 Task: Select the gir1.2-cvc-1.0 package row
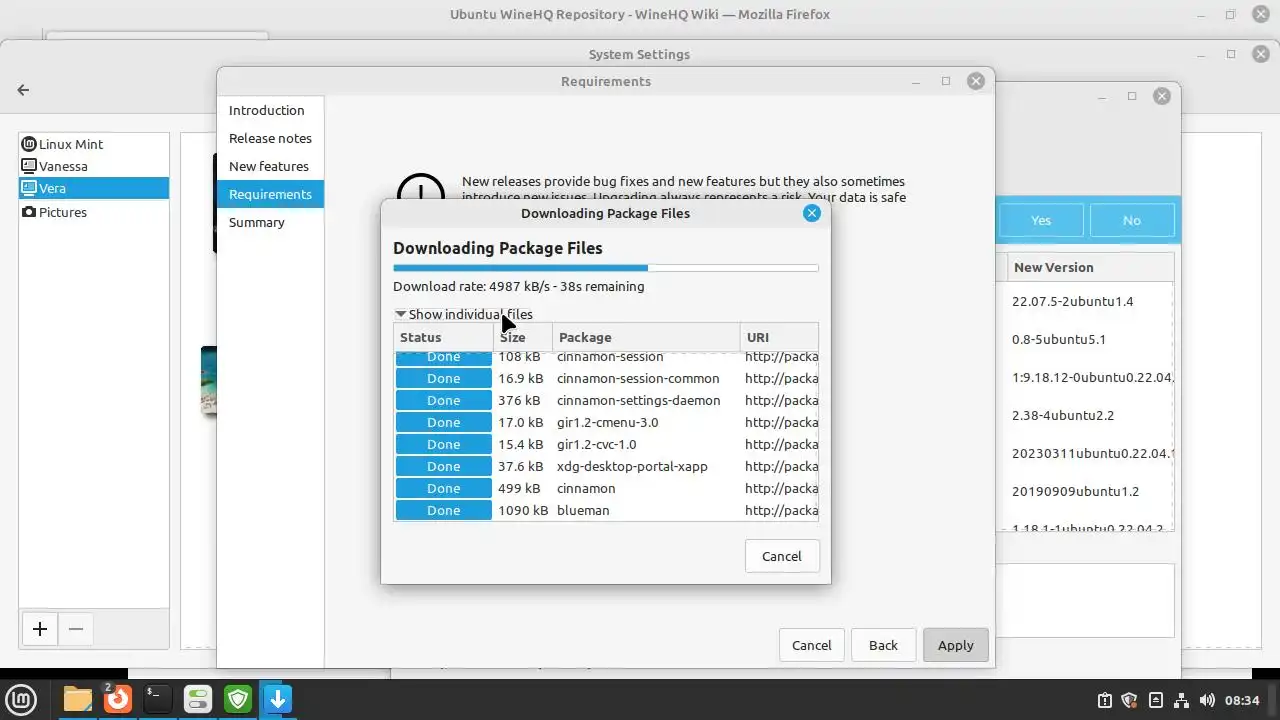[606, 444]
